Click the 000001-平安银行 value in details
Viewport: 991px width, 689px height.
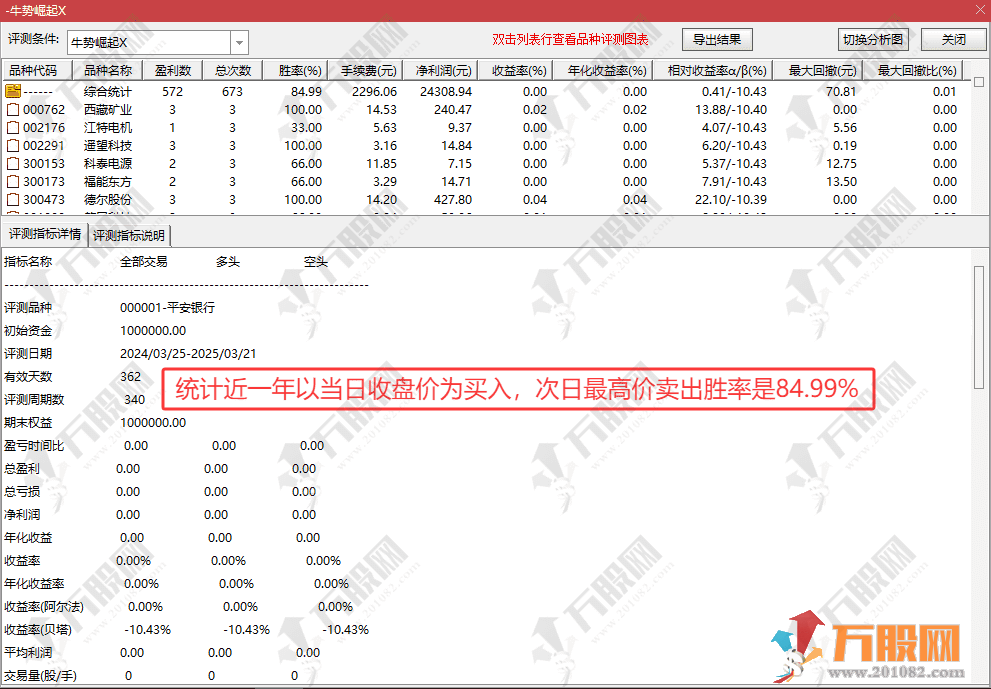click(167, 308)
